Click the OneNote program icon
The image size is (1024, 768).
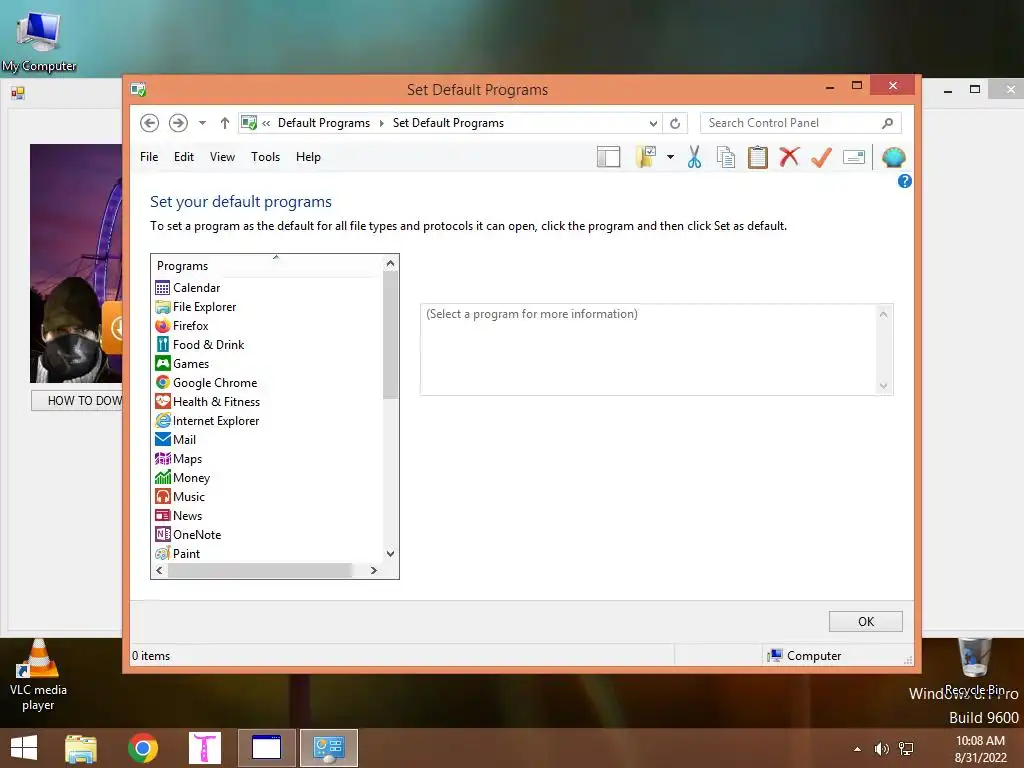tap(163, 535)
